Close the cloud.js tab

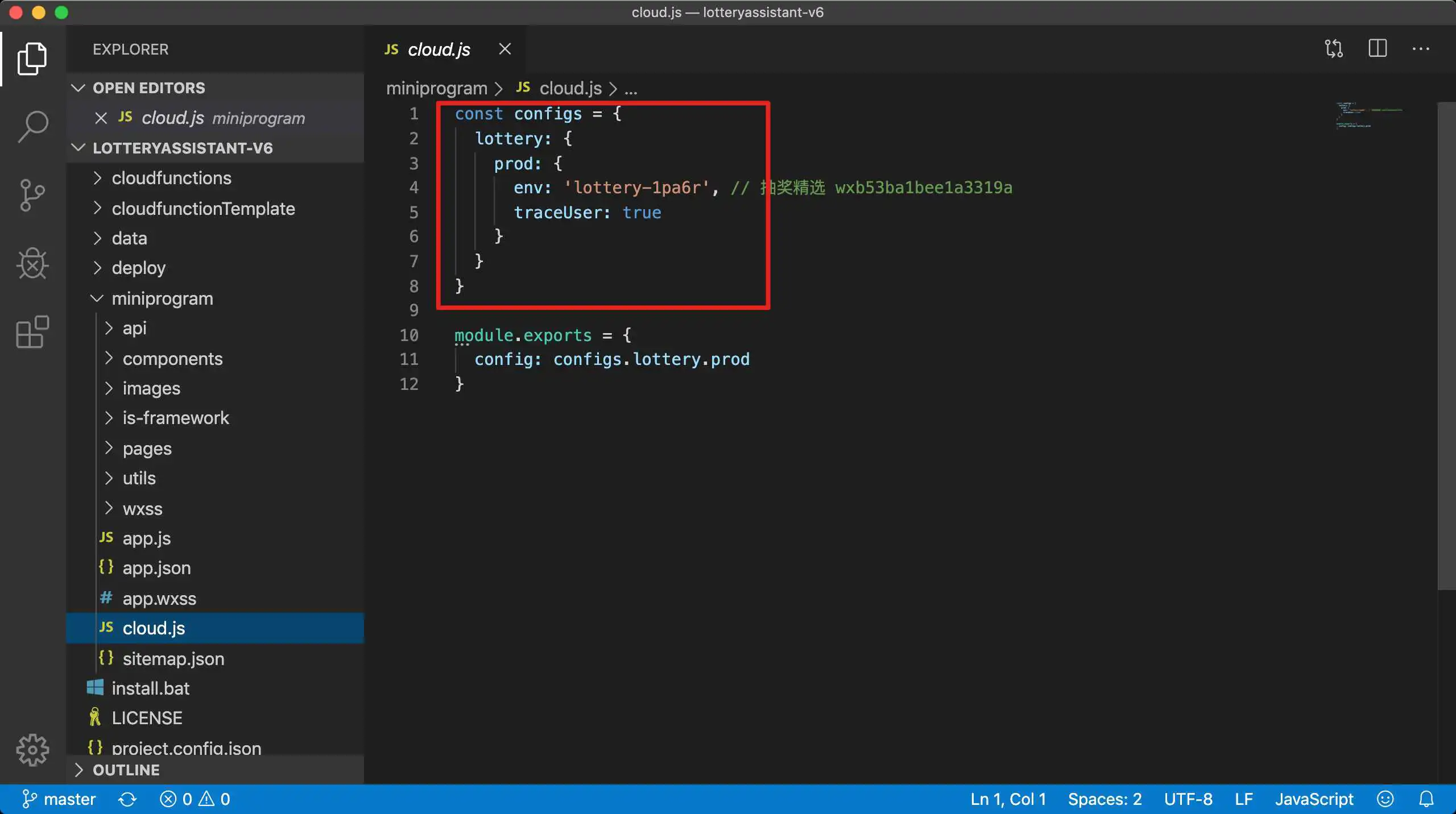pyautogui.click(x=504, y=49)
